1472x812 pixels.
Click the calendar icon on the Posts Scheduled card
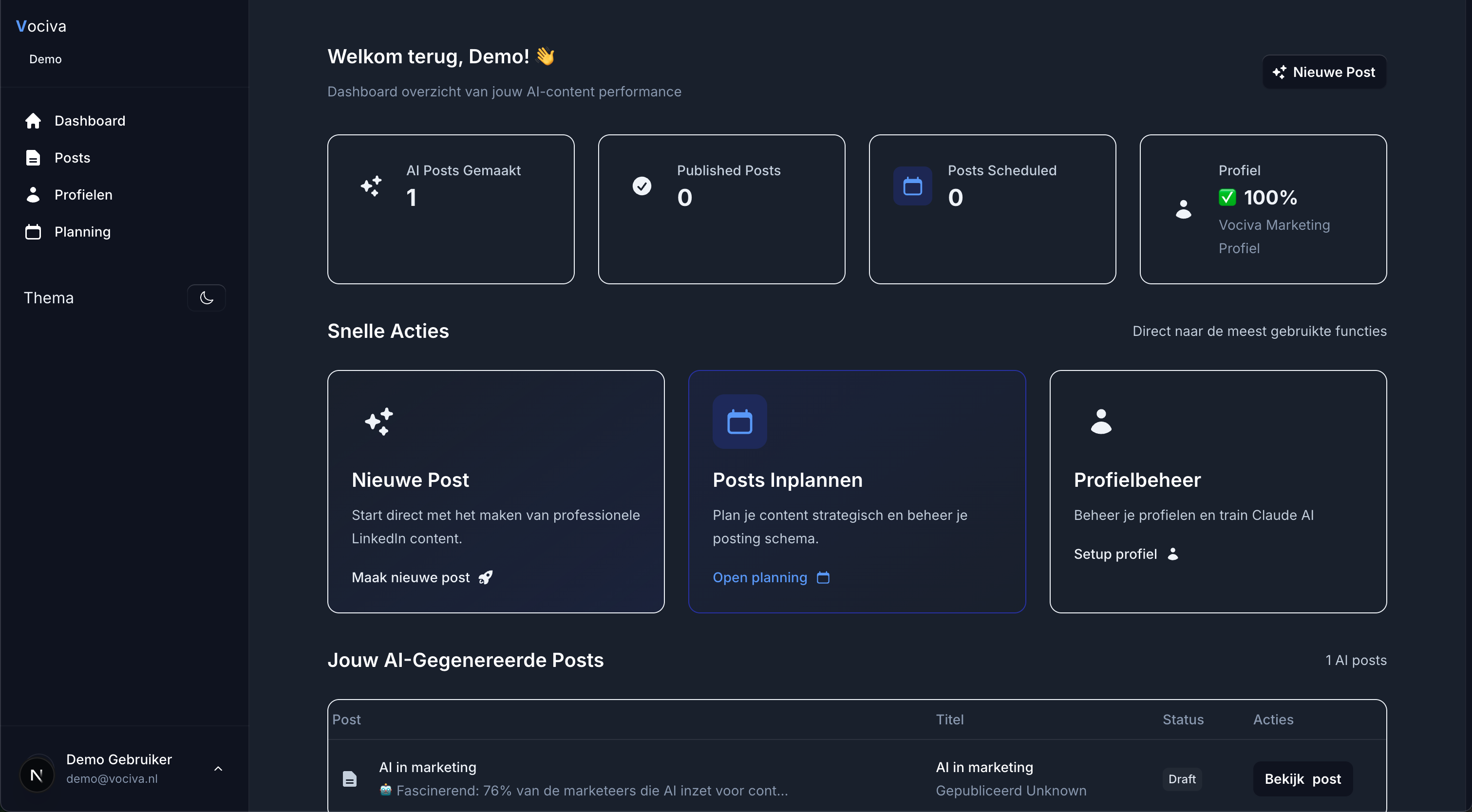pos(912,185)
